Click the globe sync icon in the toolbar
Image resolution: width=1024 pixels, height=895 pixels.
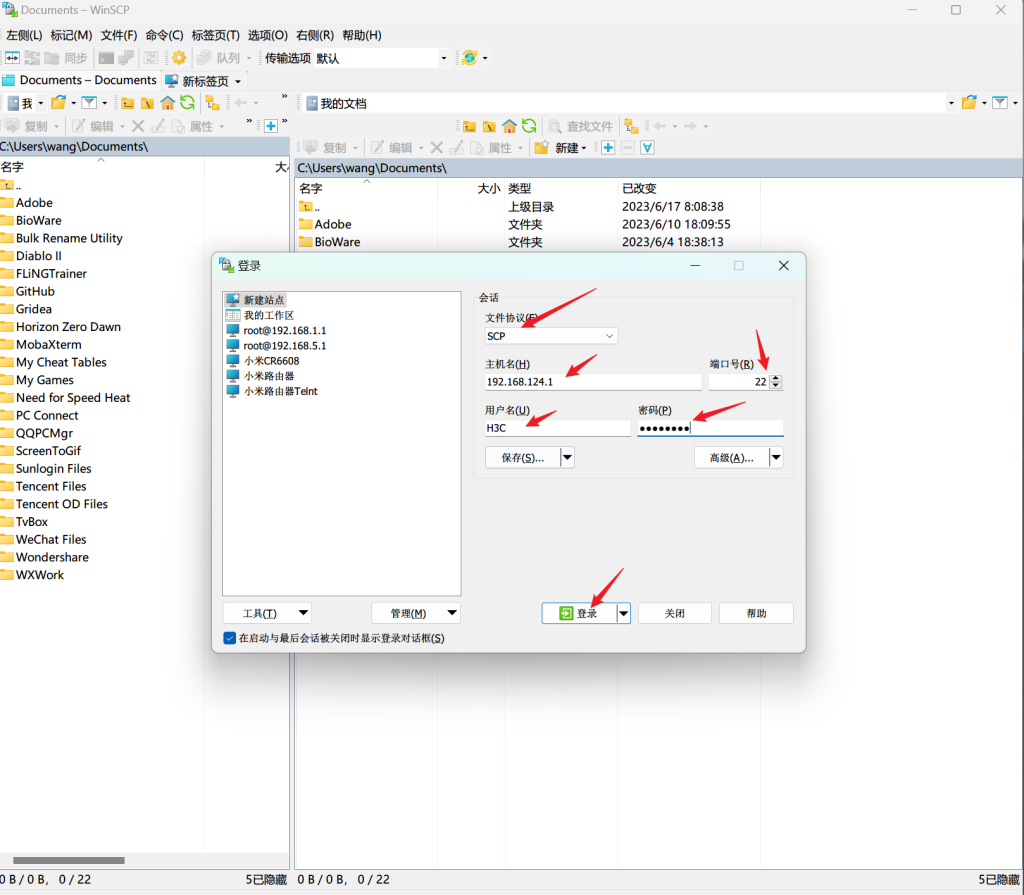pyautogui.click(x=469, y=58)
